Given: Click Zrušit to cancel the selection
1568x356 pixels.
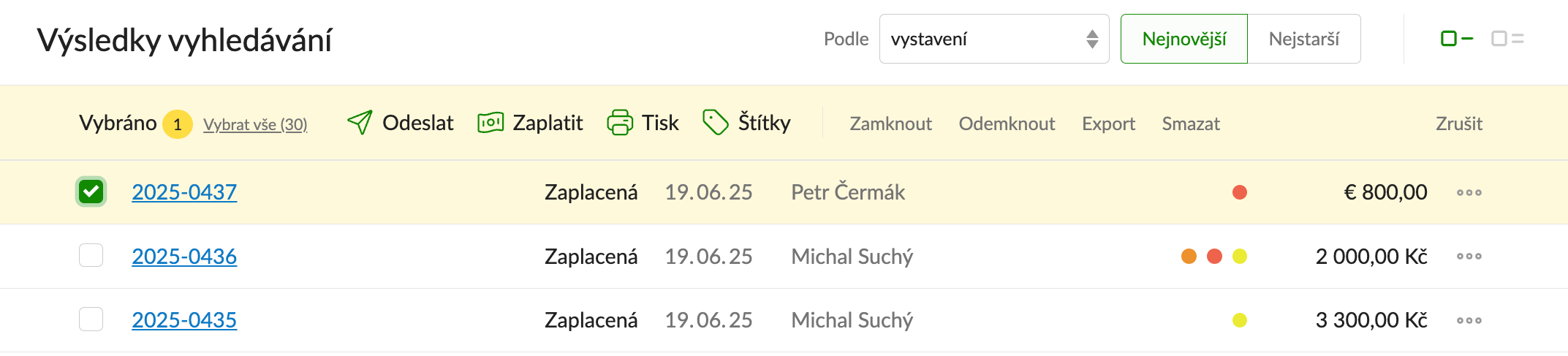Looking at the screenshot, I should (x=1459, y=124).
